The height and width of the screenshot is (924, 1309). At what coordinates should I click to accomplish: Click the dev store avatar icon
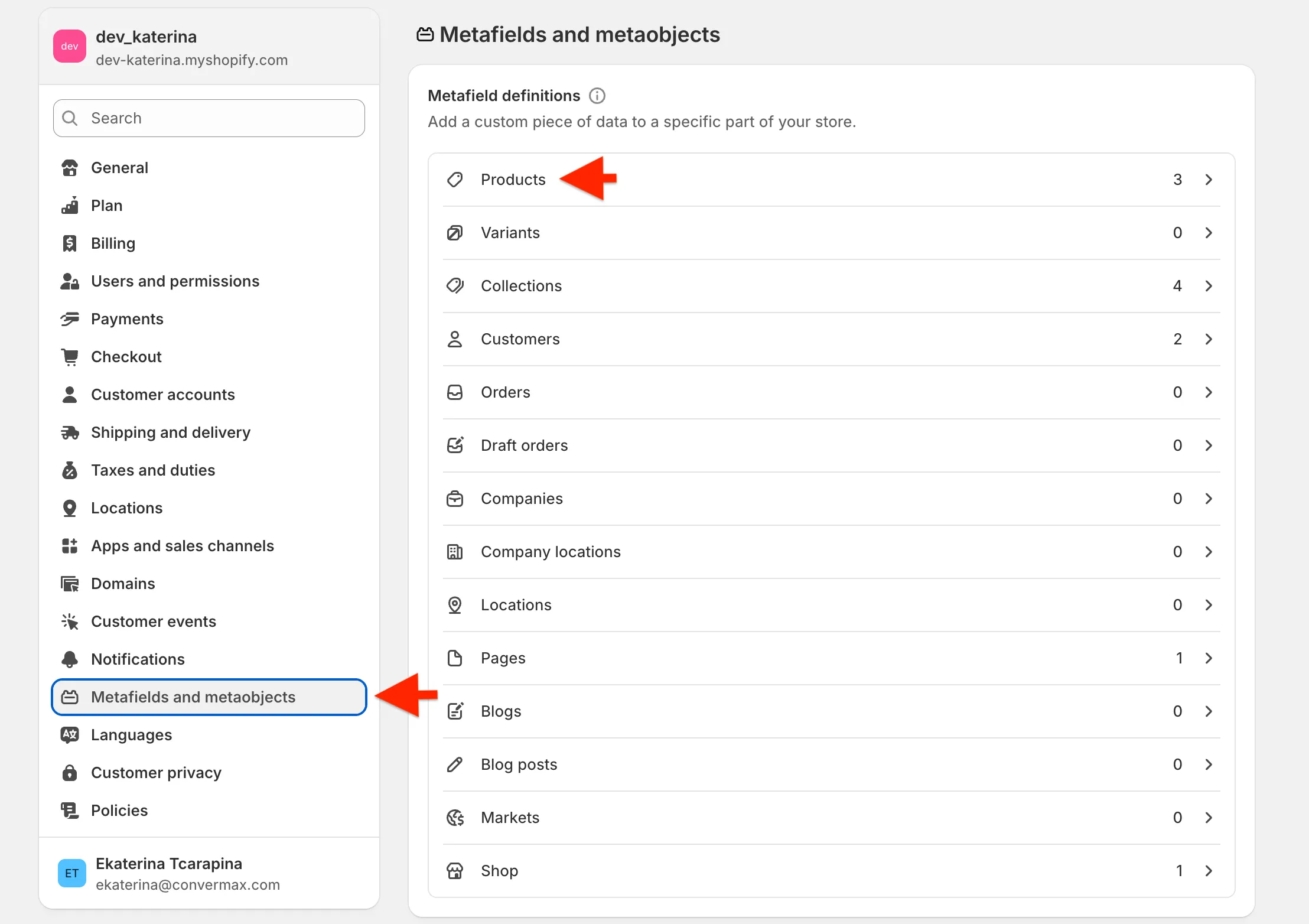(x=70, y=46)
